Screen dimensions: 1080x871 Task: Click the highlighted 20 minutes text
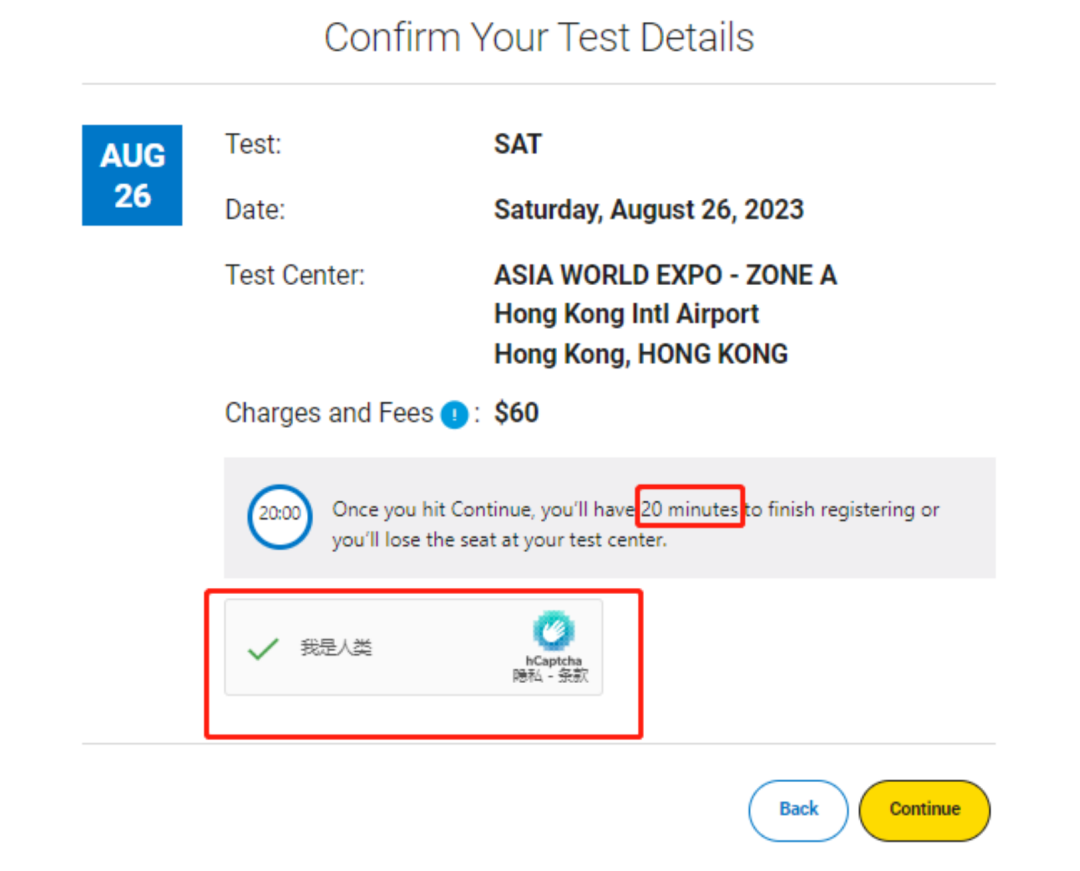click(689, 509)
